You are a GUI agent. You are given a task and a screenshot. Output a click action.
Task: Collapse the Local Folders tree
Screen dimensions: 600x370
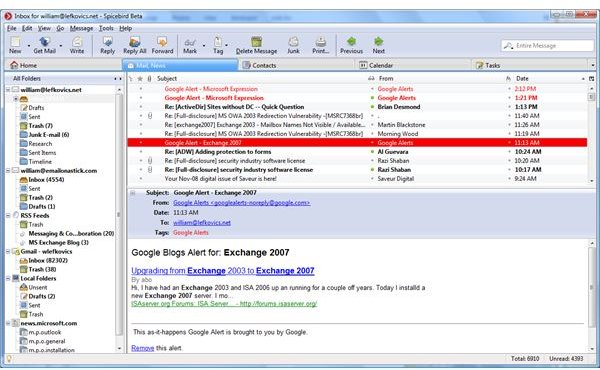(x=8, y=278)
